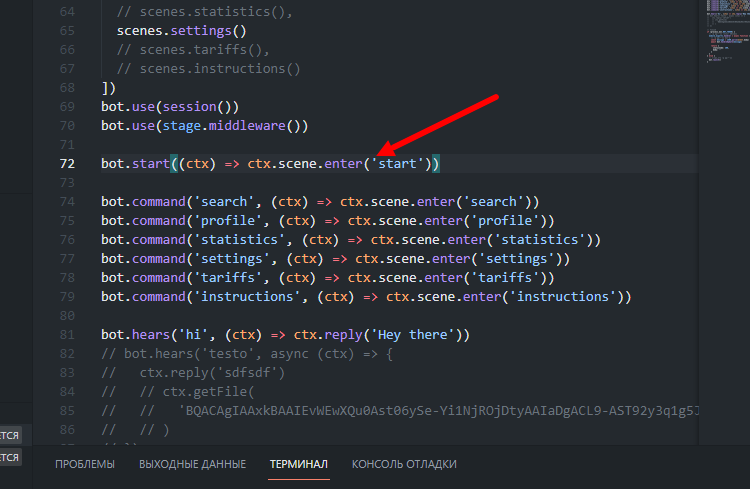The height and width of the screenshot is (489, 750).
Task: Click the 'instructions' command string on line 79
Action: pyautogui.click(x=247, y=297)
